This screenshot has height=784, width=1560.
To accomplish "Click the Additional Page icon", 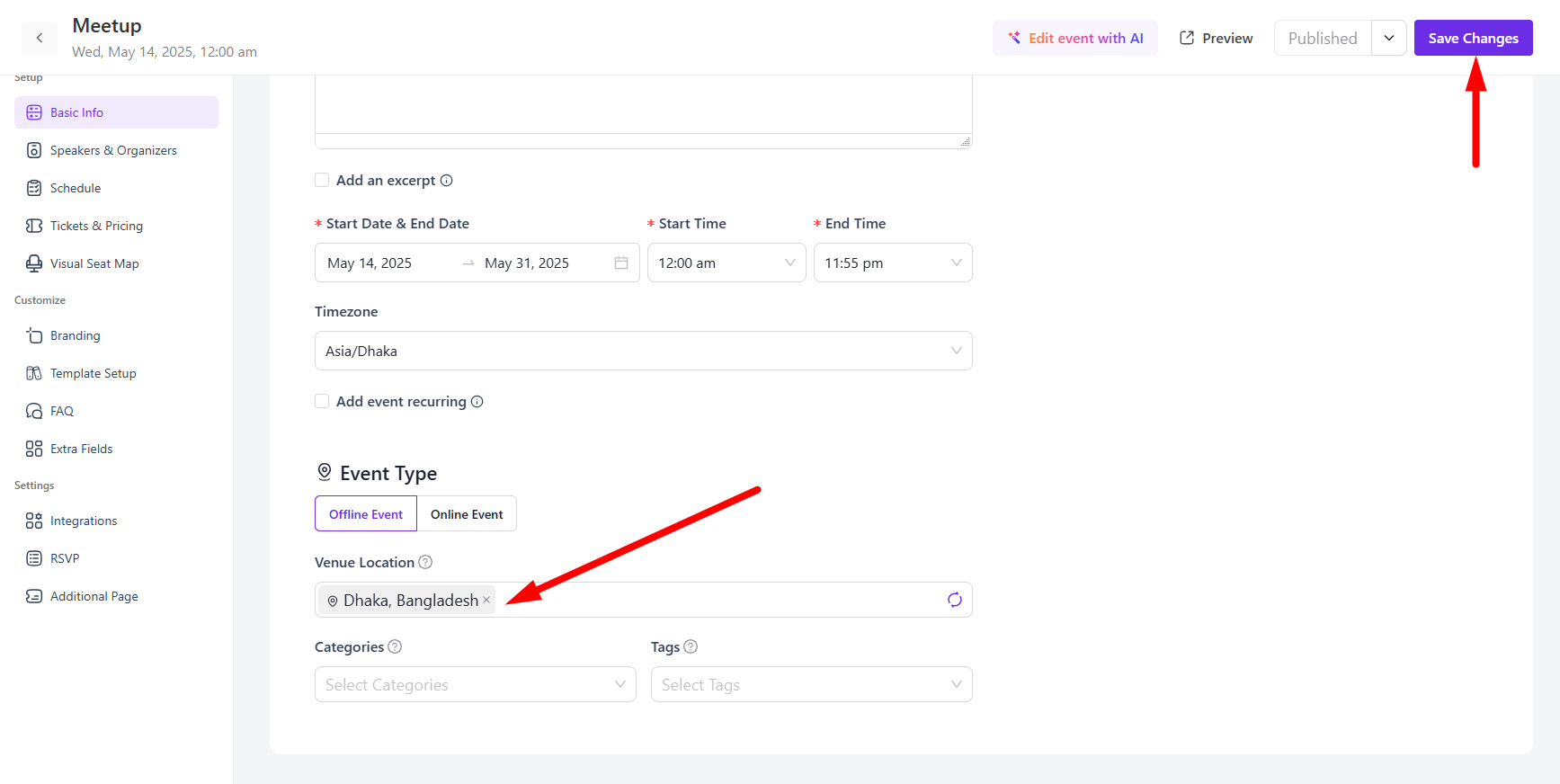I will coord(34,596).
